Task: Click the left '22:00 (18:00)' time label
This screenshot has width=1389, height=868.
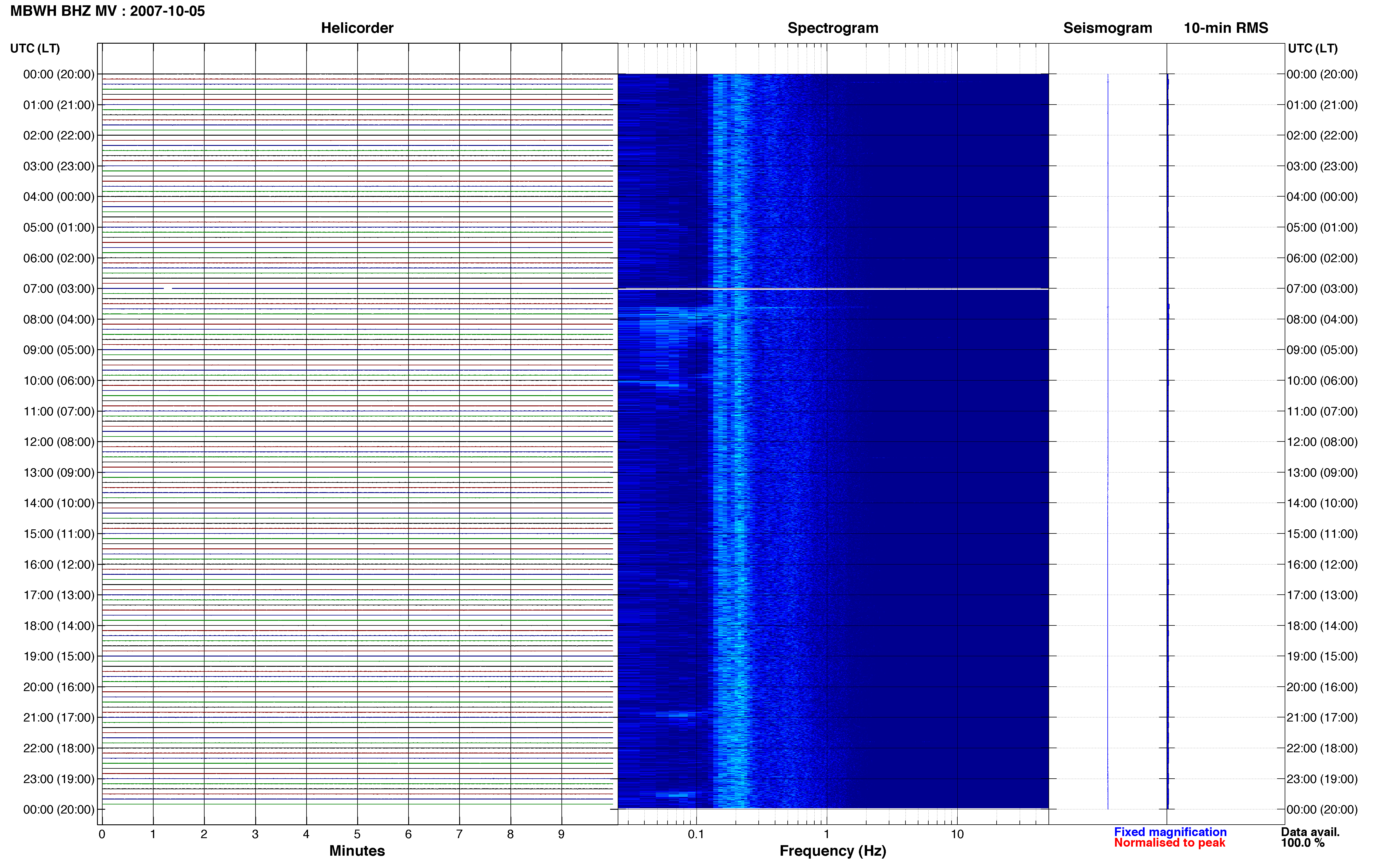Action: (x=59, y=748)
